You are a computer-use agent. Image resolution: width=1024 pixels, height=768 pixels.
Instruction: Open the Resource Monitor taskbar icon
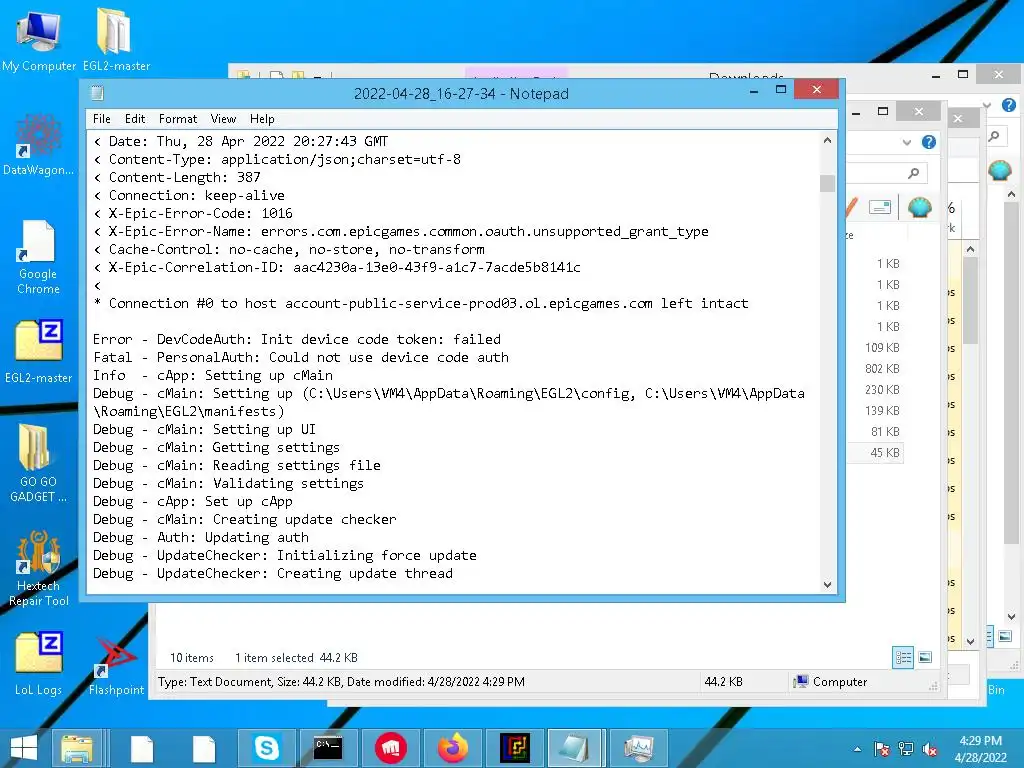[x=638, y=748]
